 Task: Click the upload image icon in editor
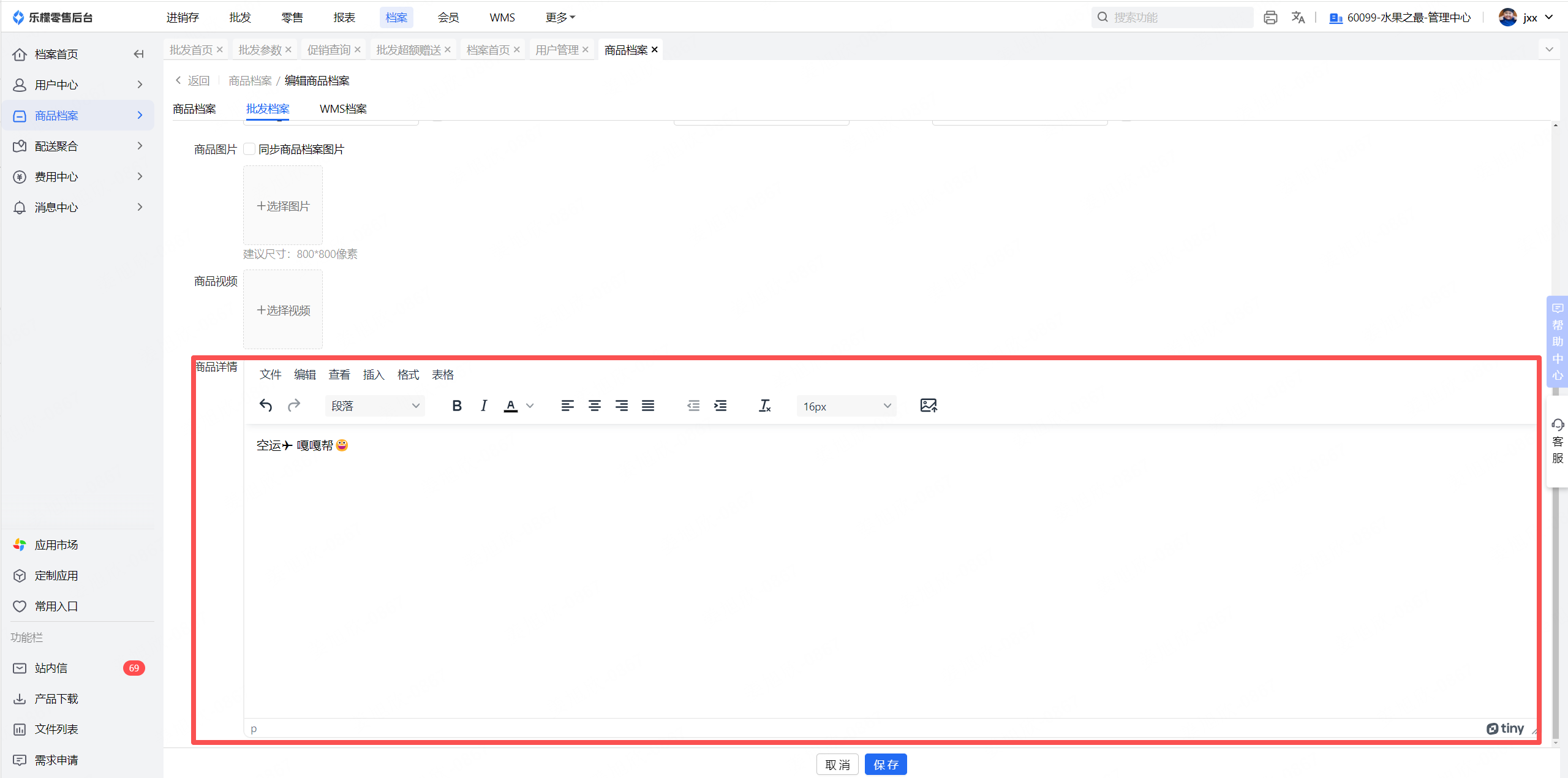928,406
